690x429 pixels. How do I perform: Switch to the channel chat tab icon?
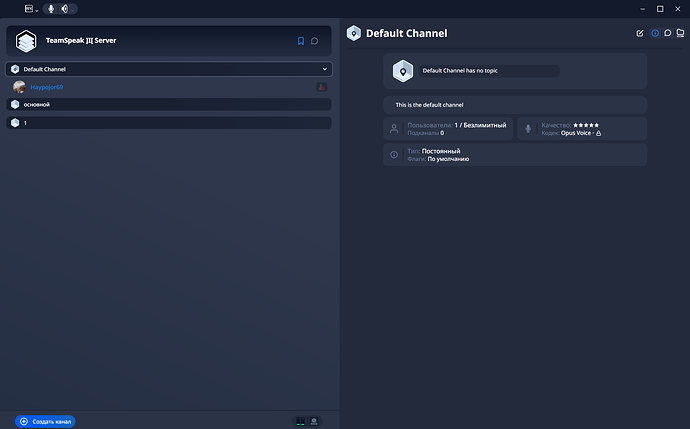coord(668,33)
